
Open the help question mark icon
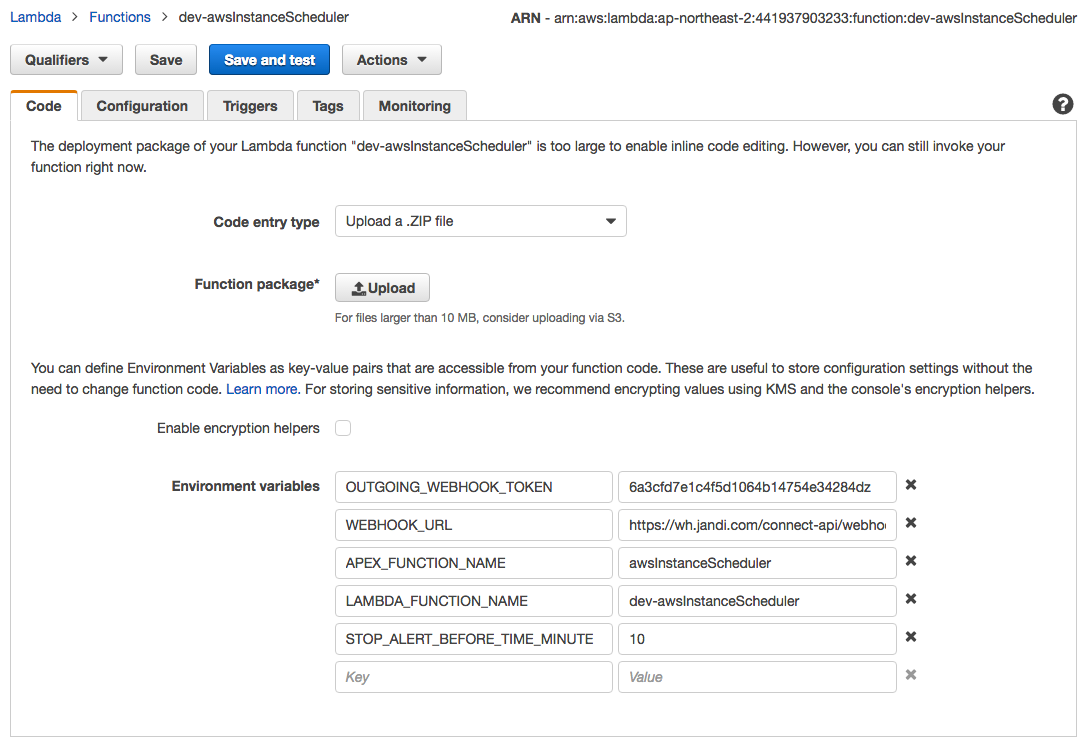point(1063,105)
